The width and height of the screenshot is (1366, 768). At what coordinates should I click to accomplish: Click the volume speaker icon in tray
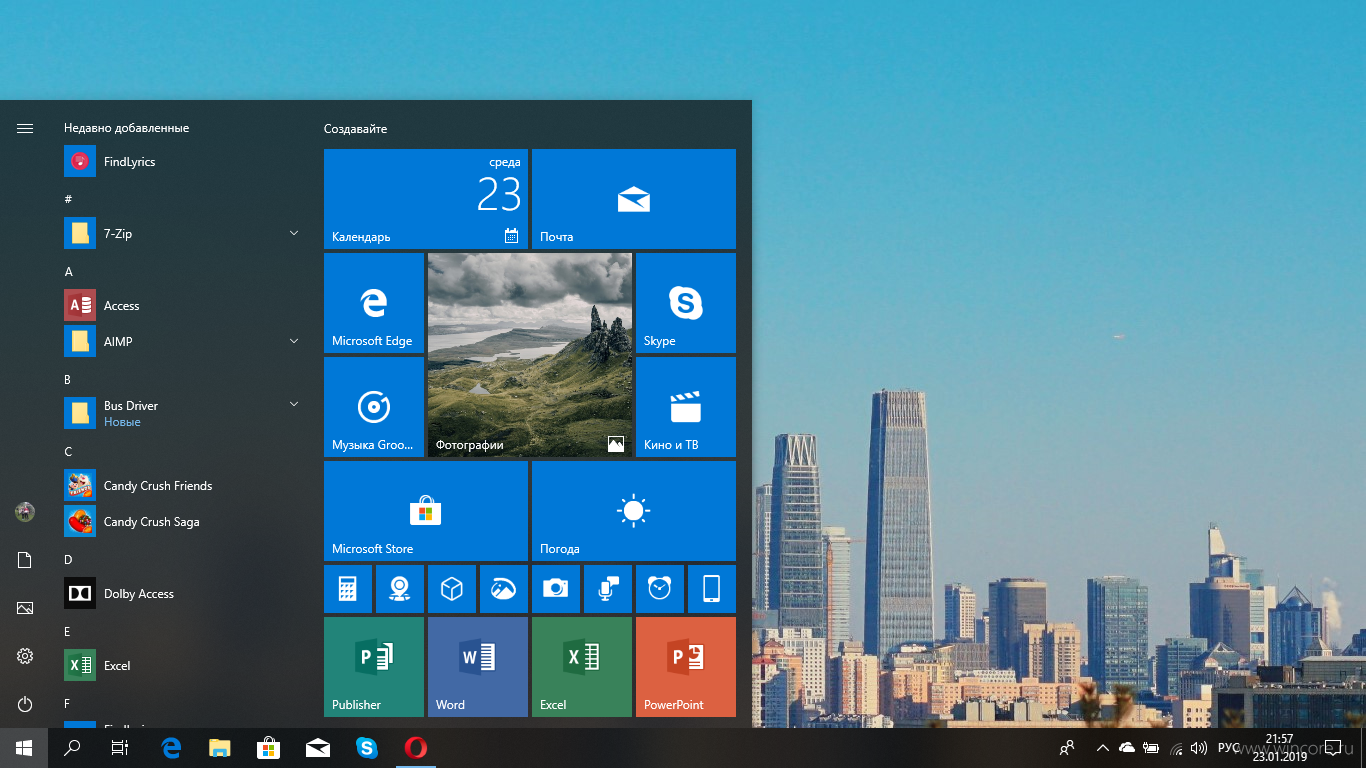(1199, 748)
